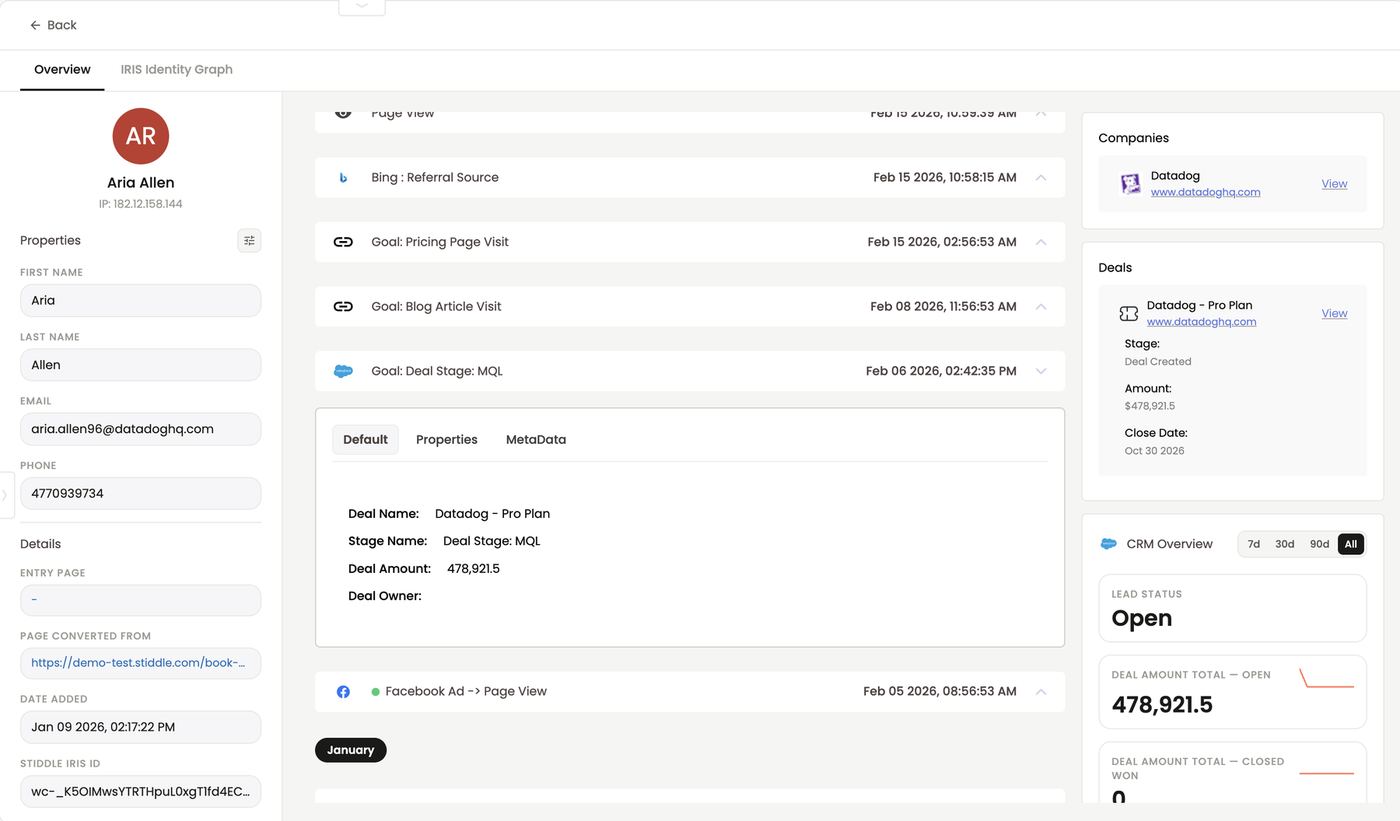Click the Salesforce icon beside CRM Overview
The width and height of the screenshot is (1400, 821).
(1108, 544)
